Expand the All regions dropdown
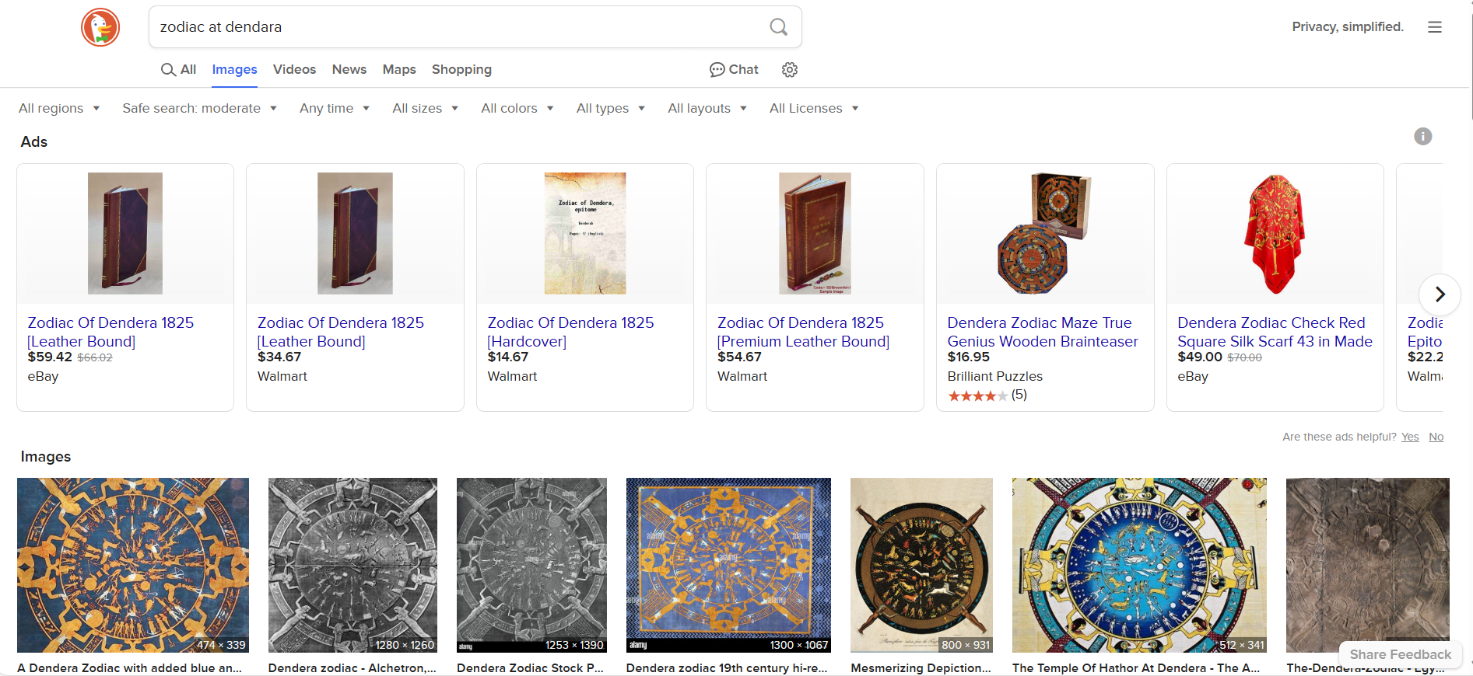Viewport: 1473px width, 676px height. click(x=59, y=108)
